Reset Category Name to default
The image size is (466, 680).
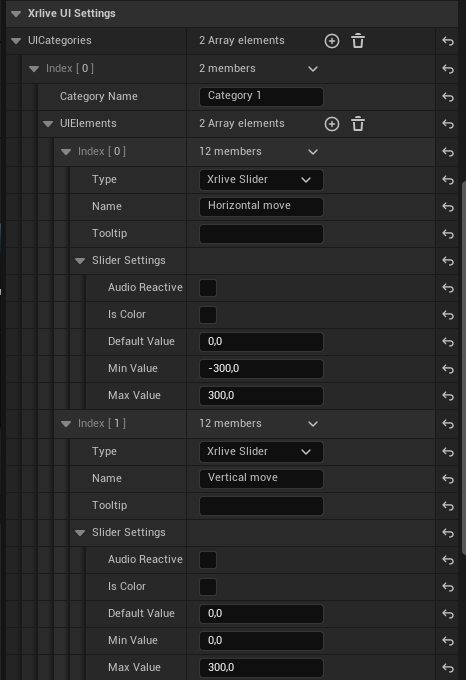(x=448, y=97)
